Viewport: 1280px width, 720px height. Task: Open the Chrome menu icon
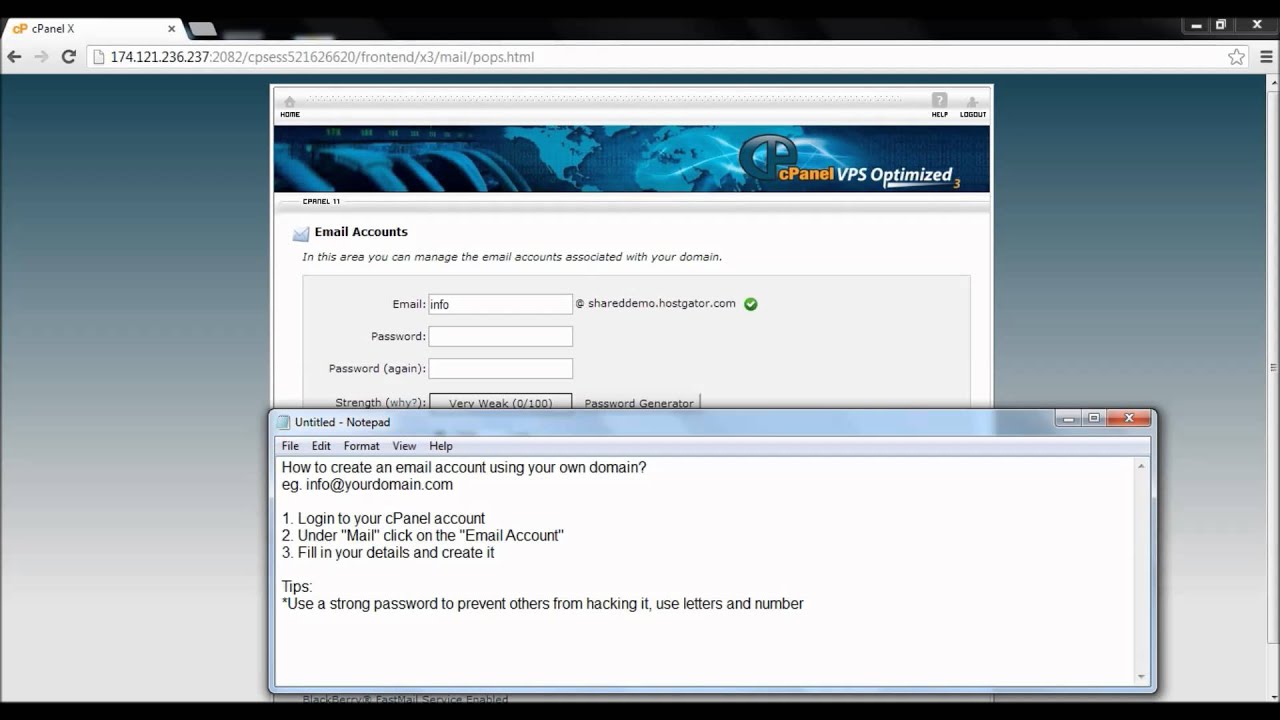(1266, 57)
